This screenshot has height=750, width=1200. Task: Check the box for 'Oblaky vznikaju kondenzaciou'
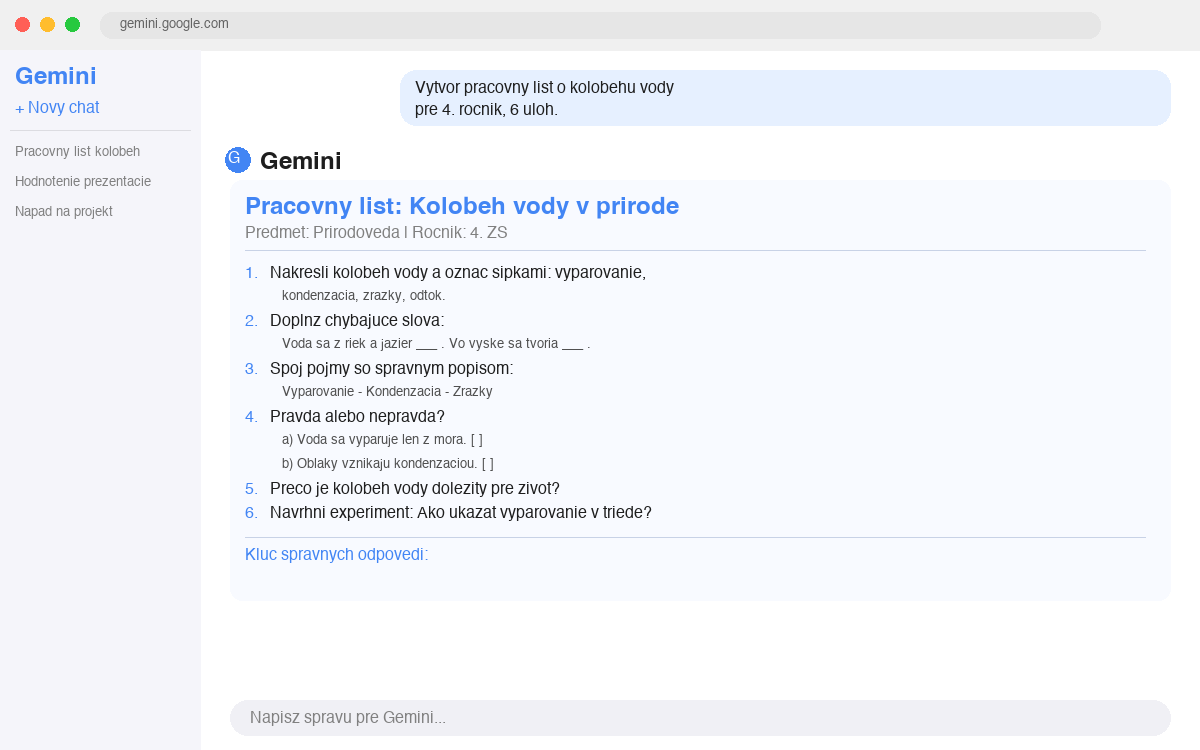point(489,462)
